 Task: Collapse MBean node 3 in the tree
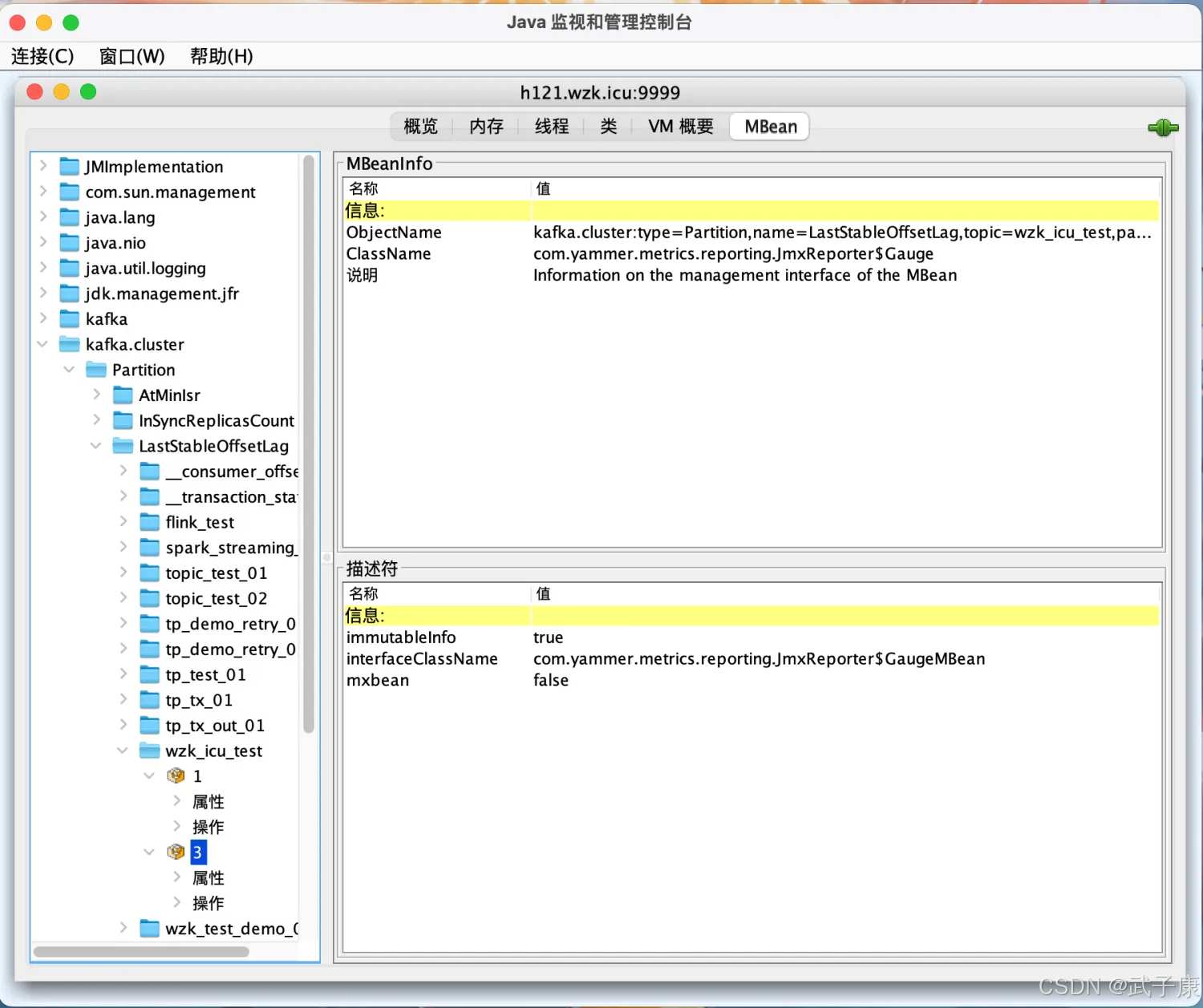point(149,852)
